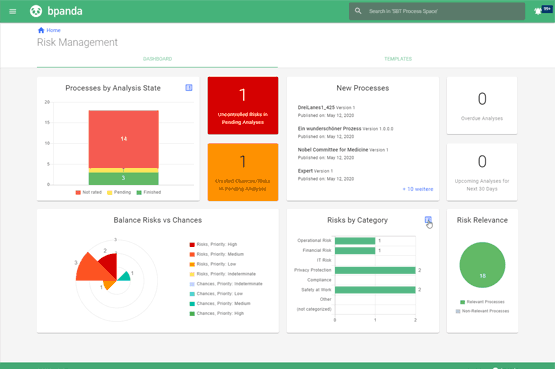
Task: Click the green Risk Relevance pie labeled 18
Action: 482,265
